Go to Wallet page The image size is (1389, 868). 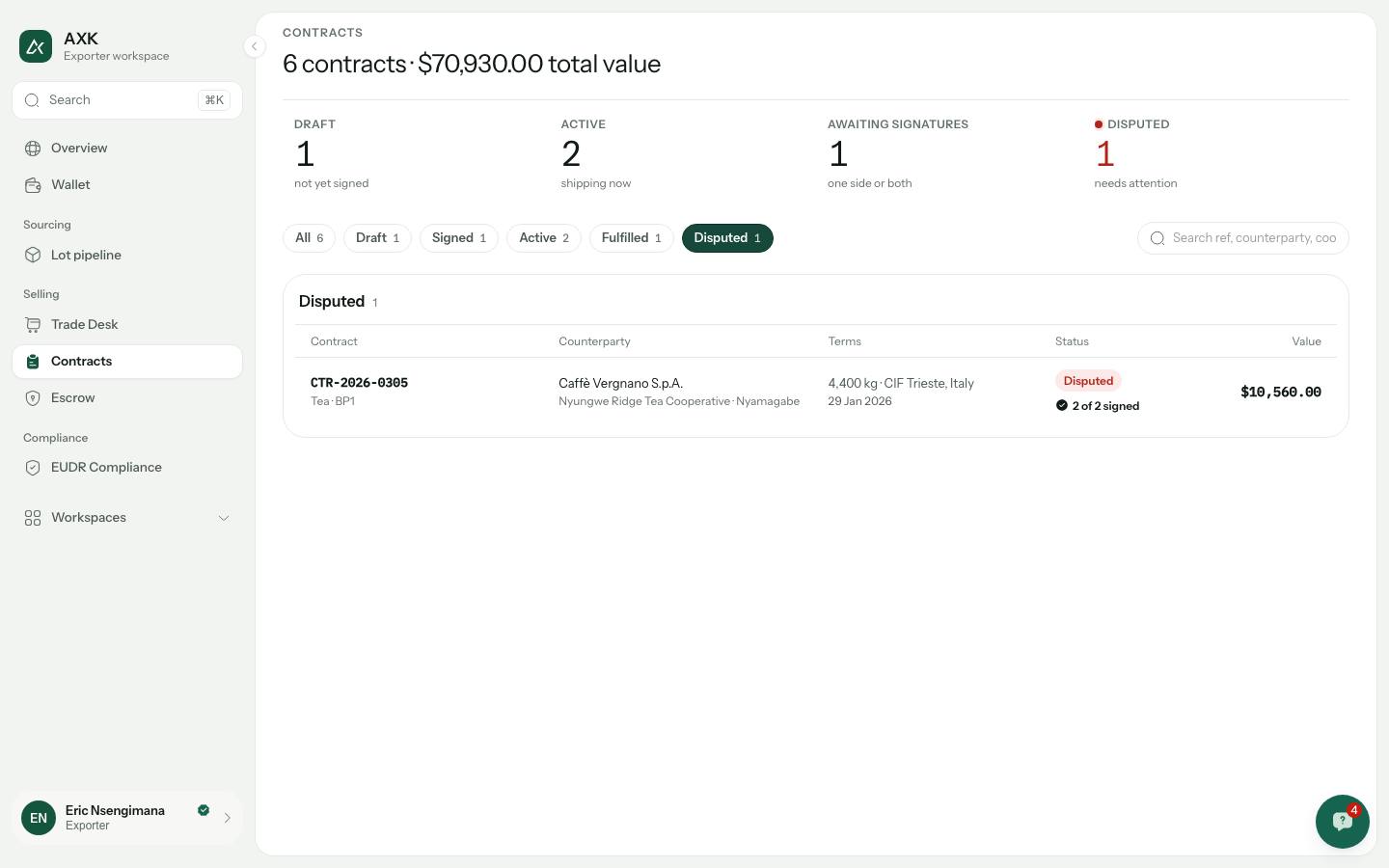click(x=127, y=185)
